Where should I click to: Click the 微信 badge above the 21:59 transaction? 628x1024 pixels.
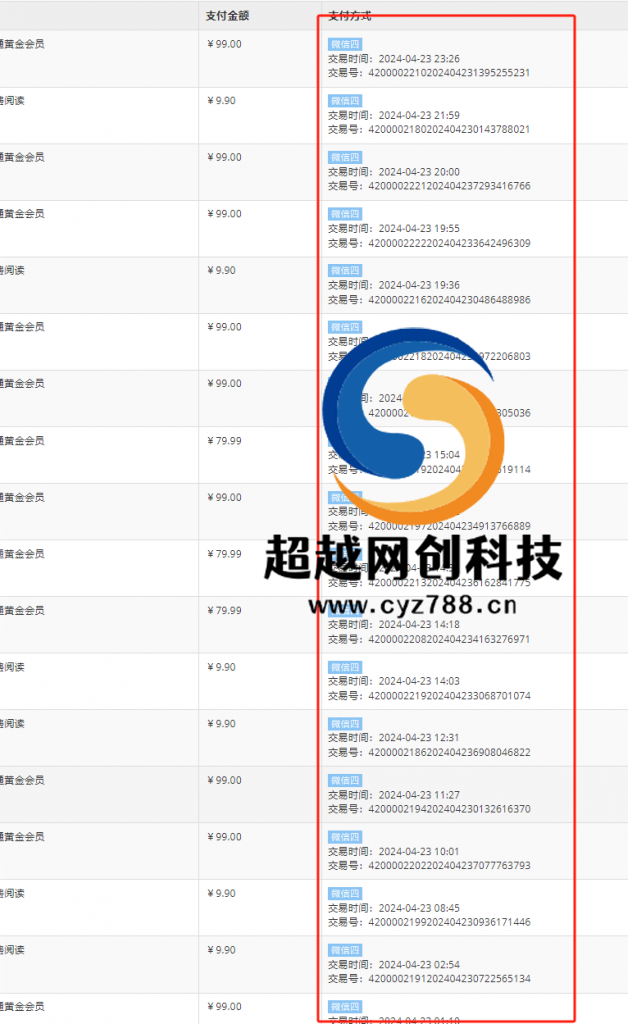[x=344, y=101]
